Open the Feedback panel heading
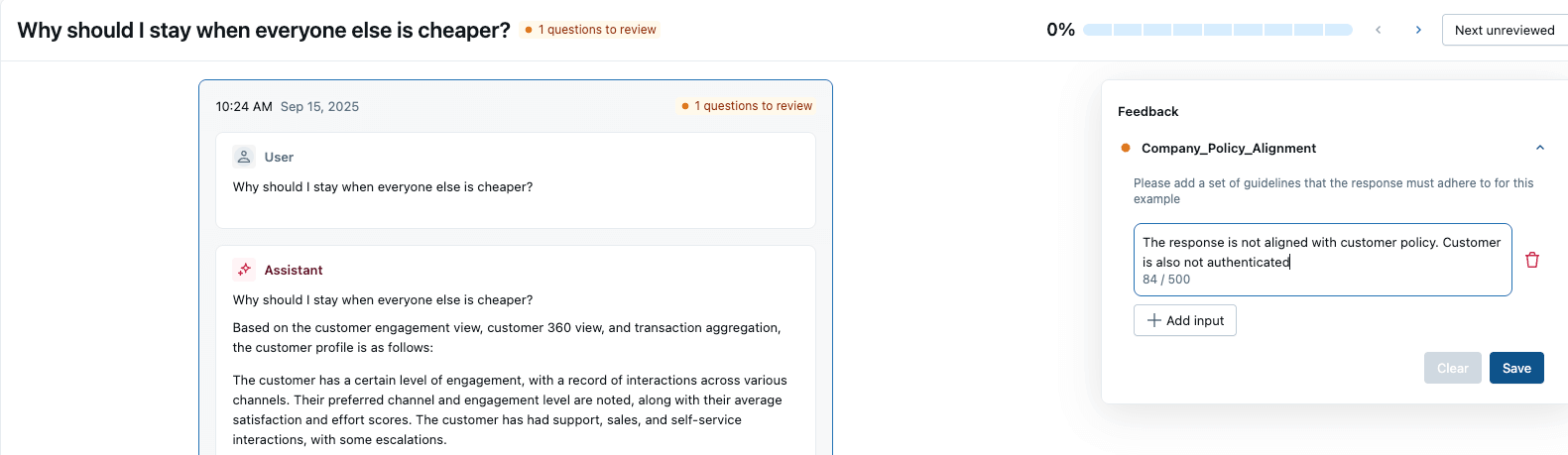Image resolution: width=1568 pixels, height=455 pixels. pyautogui.click(x=1147, y=111)
